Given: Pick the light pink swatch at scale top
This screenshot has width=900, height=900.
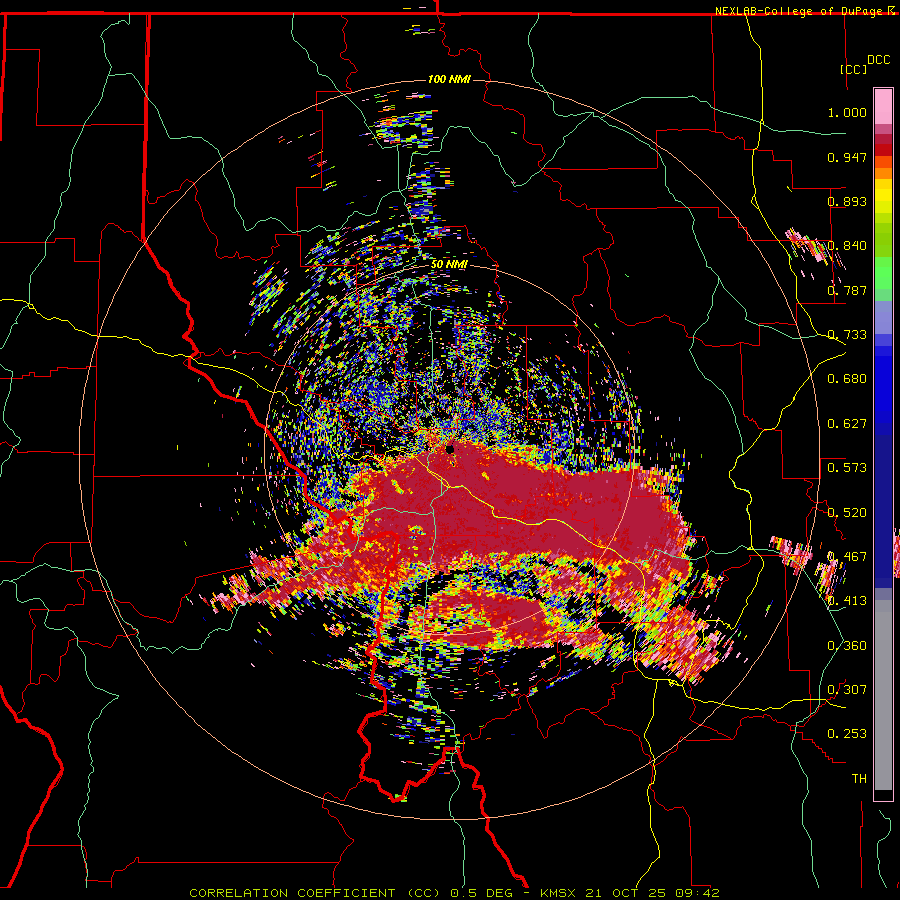Looking at the screenshot, I should (x=883, y=106).
